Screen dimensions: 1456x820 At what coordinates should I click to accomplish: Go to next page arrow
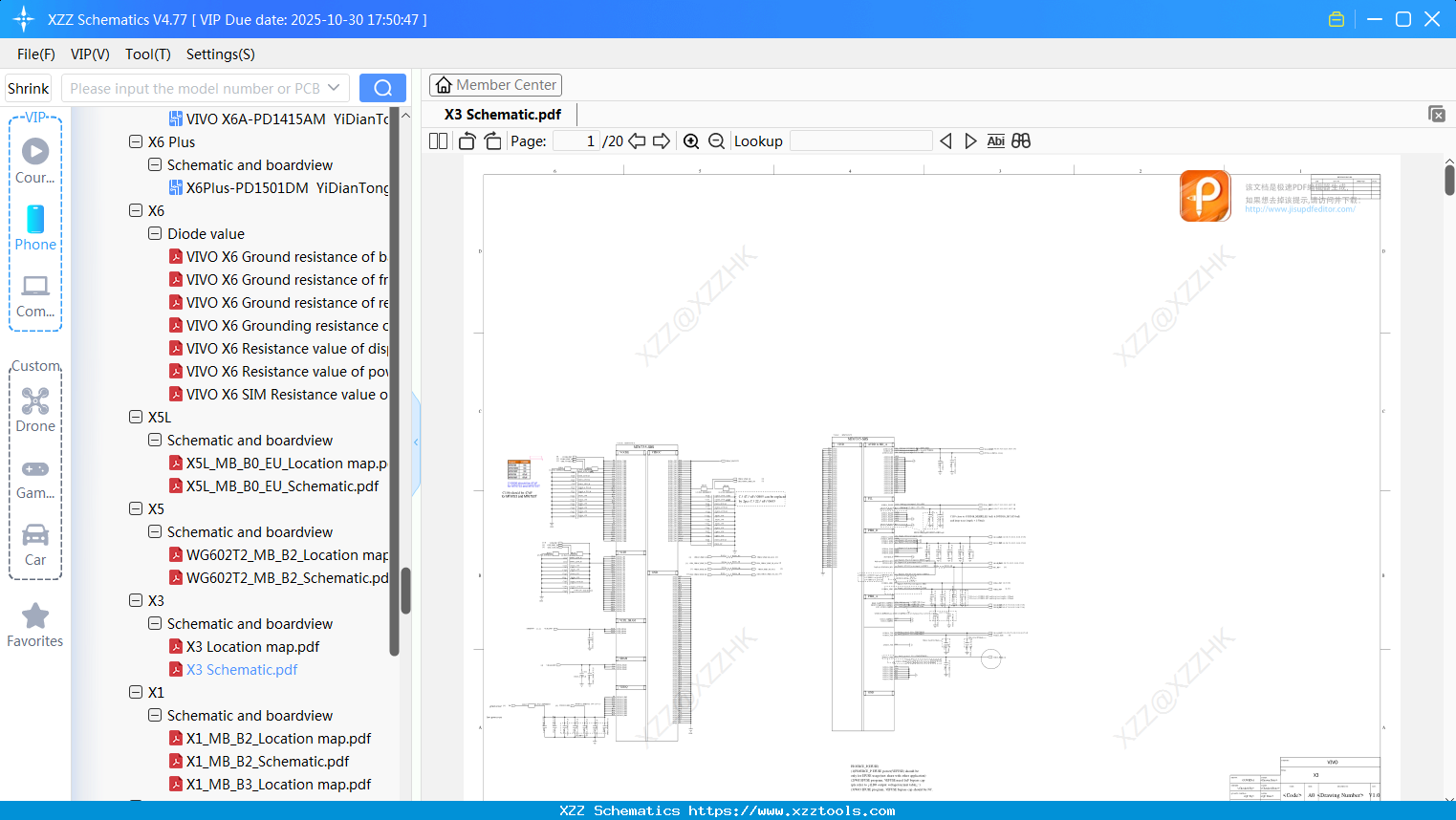pos(662,140)
